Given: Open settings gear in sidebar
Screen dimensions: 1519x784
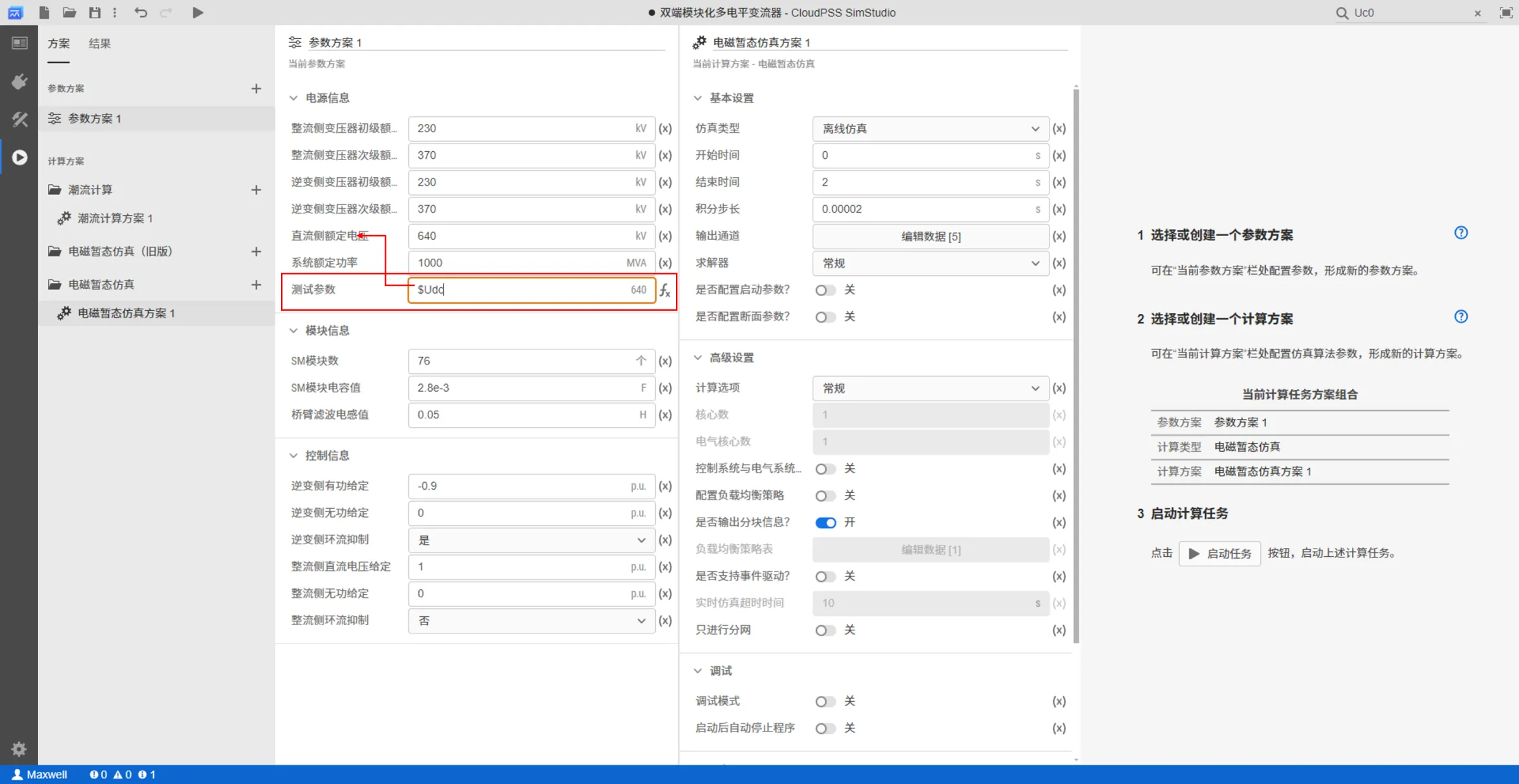Looking at the screenshot, I should click(x=19, y=749).
